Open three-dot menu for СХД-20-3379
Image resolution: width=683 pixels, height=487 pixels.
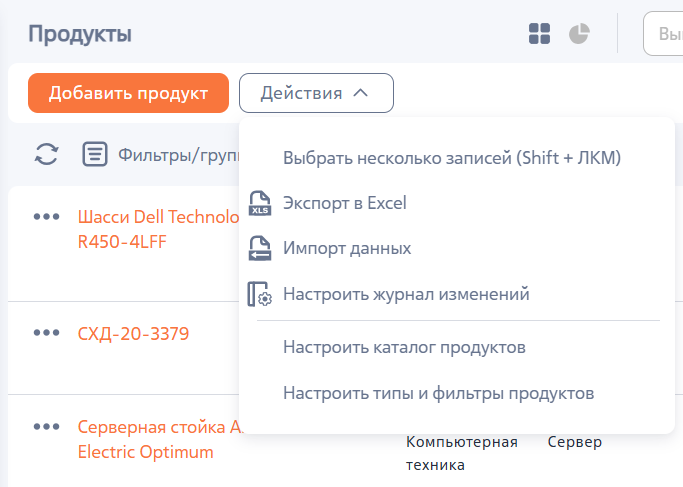pyautogui.click(x=47, y=333)
